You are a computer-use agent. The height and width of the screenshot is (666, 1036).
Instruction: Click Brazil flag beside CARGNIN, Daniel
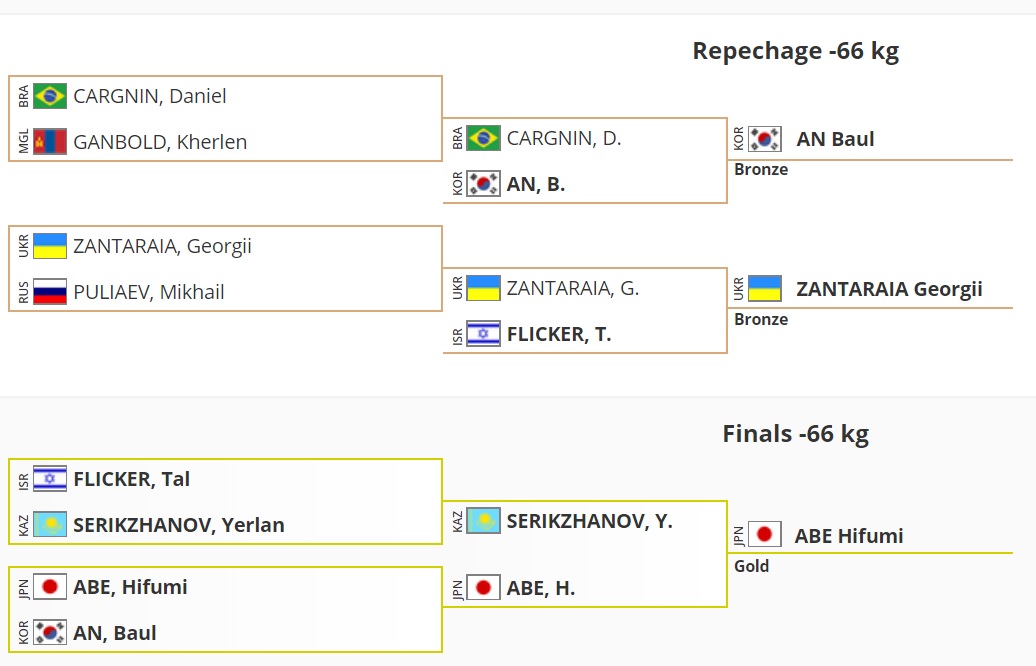click(x=50, y=96)
